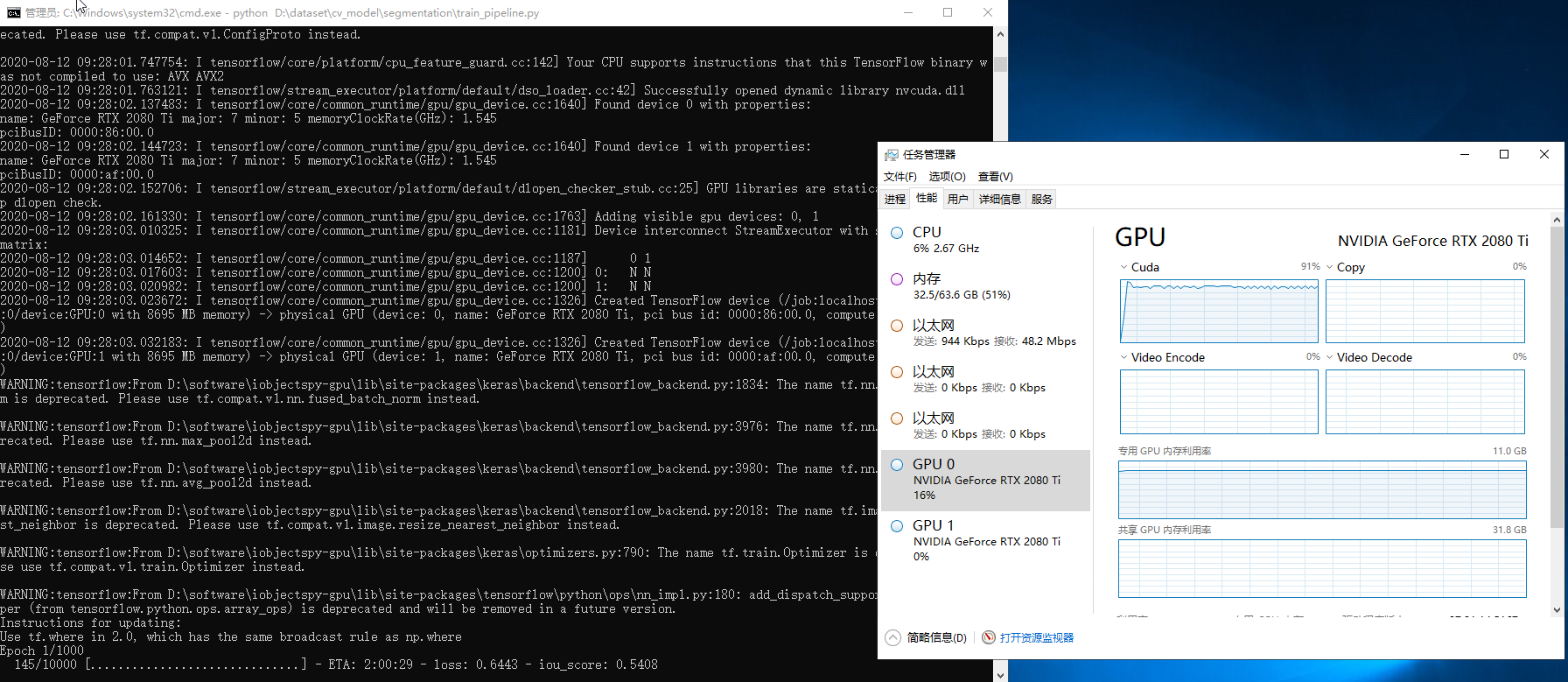Click the 专用 GPU 内存利用率 graph
1568x682 pixels.
click(1322, 490)
